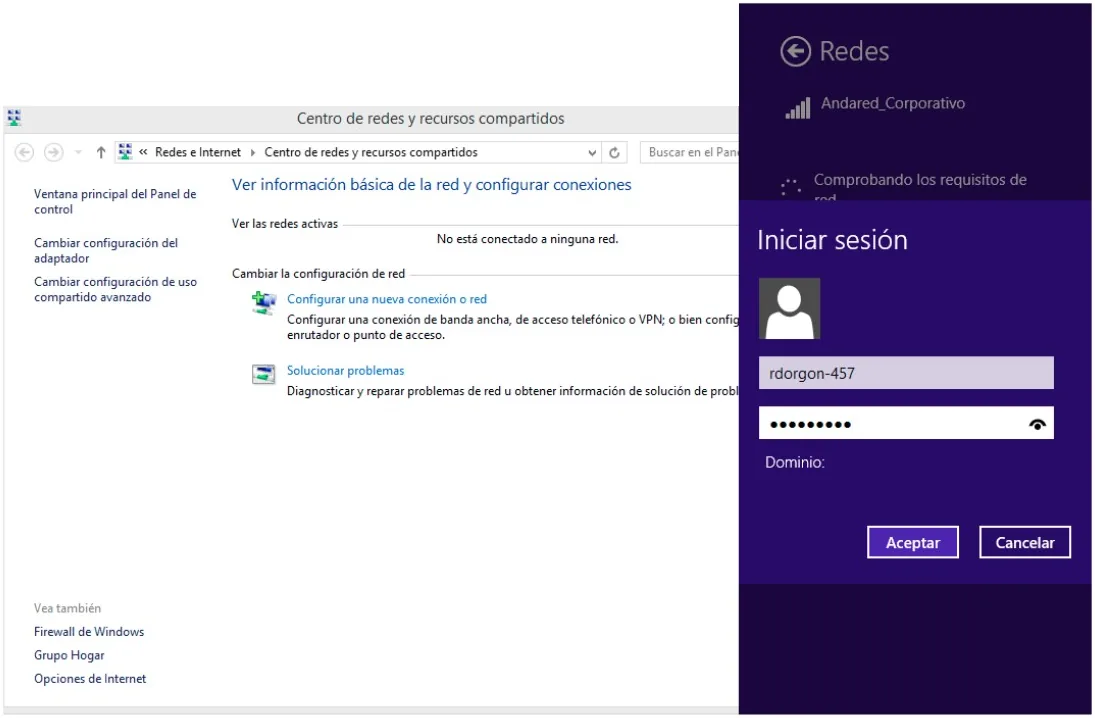The image size is (1095, 718).
Task: Click the Iniciar sesión heading
Action: (x=832, y=240)
